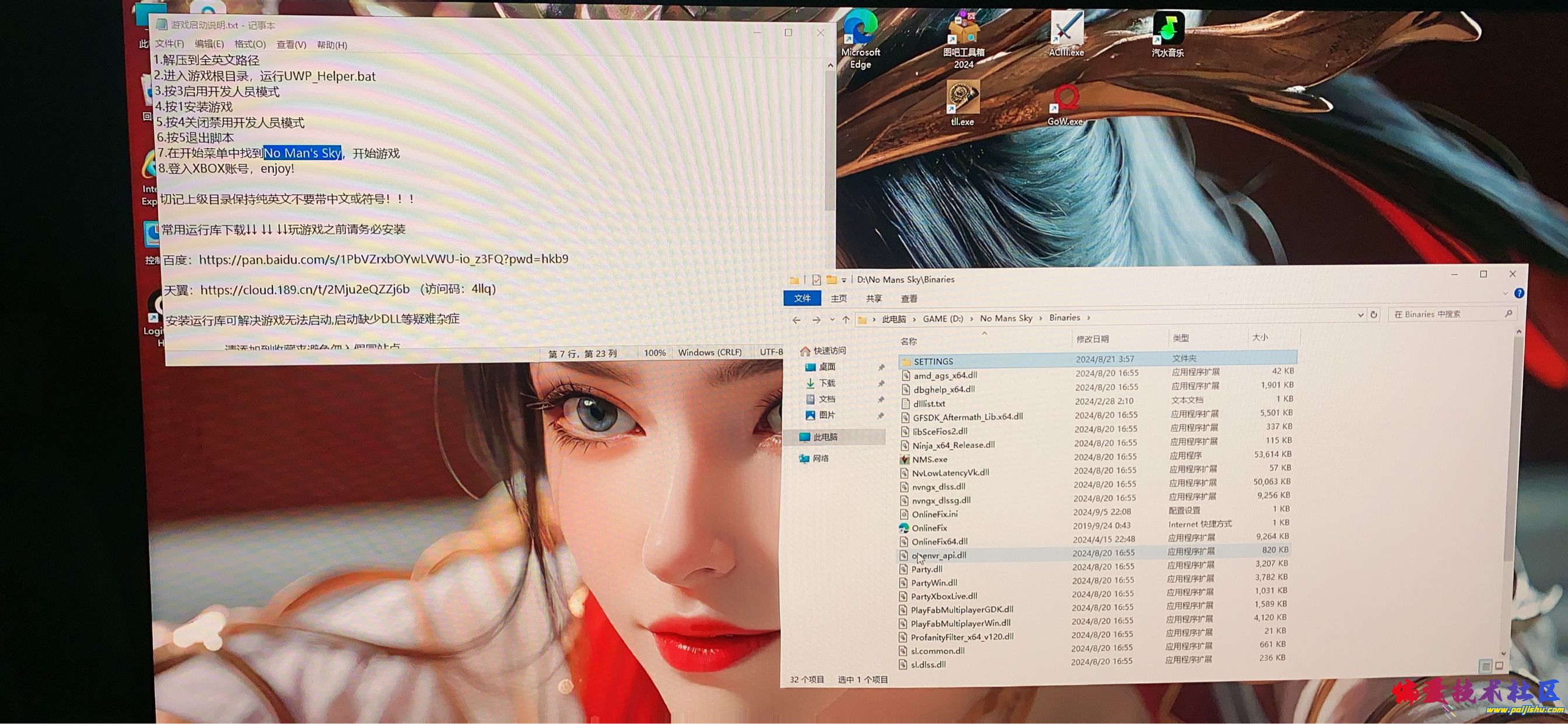Sort files by 类型 column header
Screen dimensions: 1568x724
[x=1180, y=338]
